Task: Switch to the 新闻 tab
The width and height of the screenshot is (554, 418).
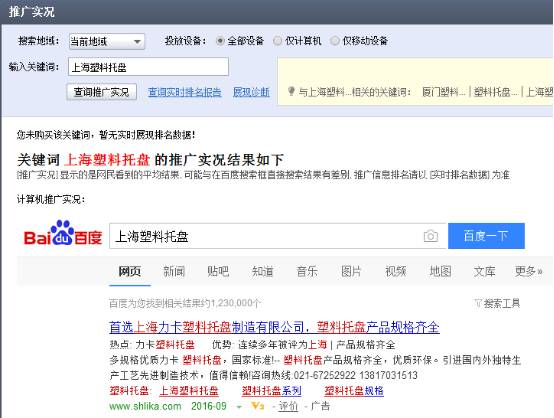Action: click(174, 271)
